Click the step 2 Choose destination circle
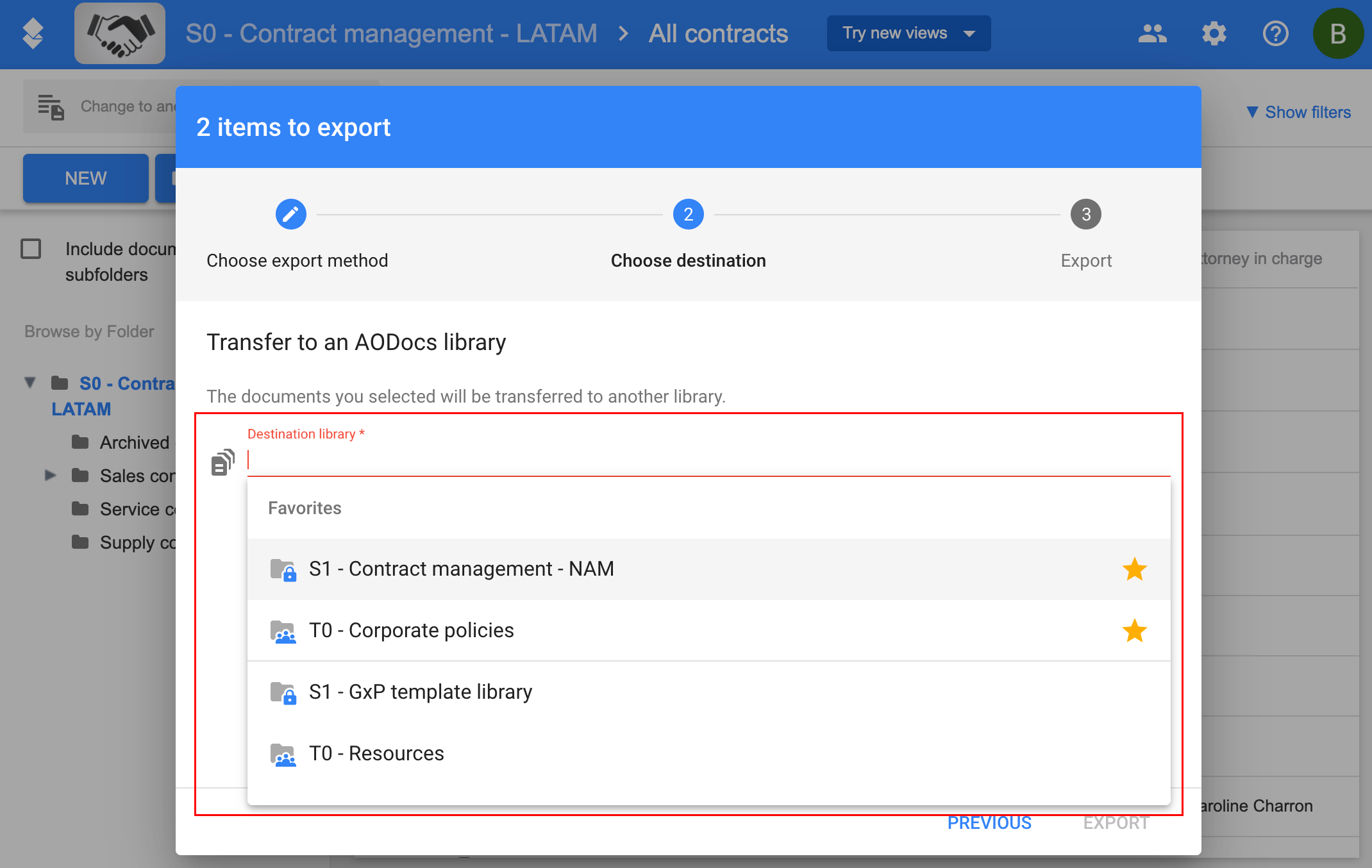 point(689,214)
